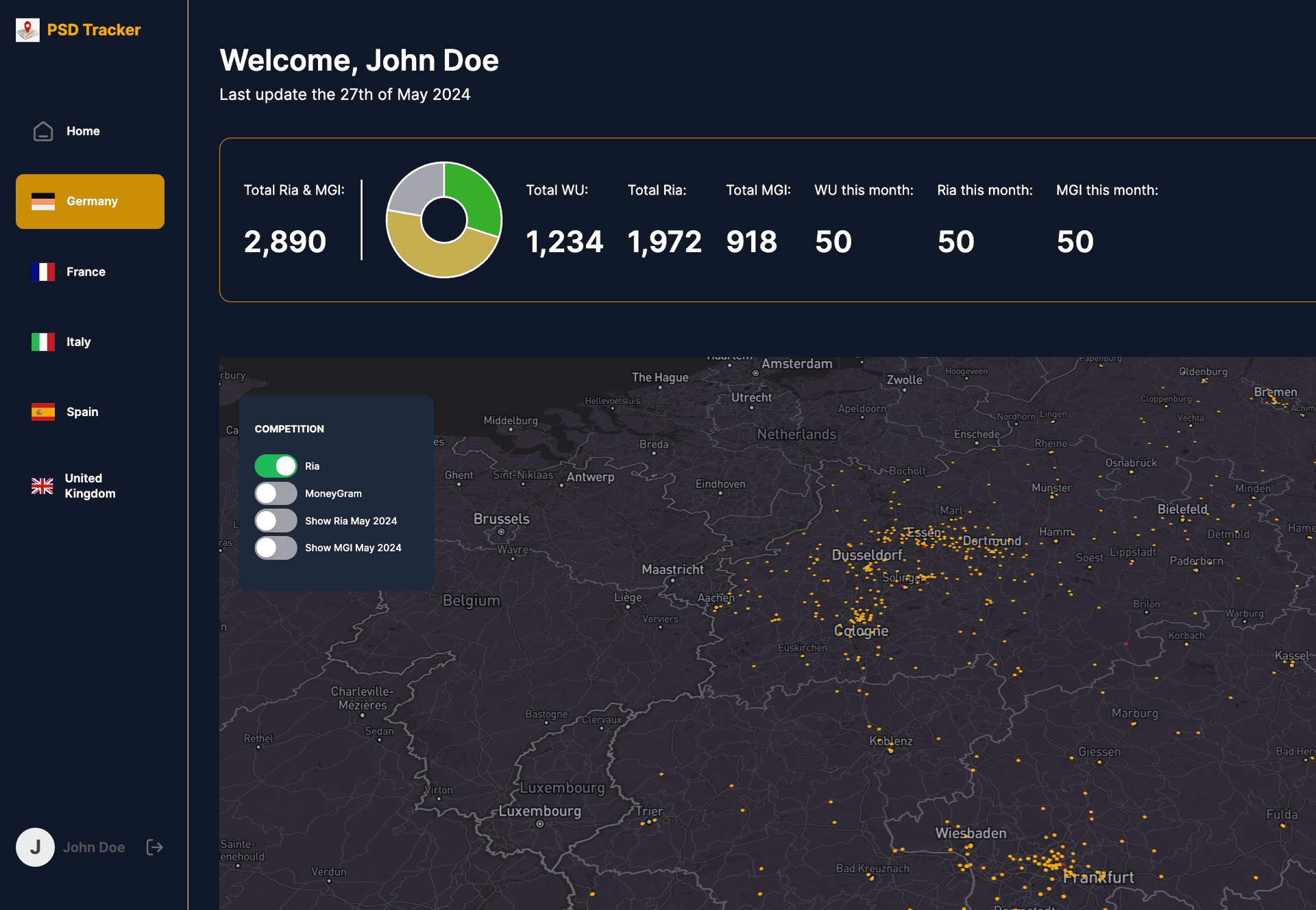The width and height of the screenshot is (1316, 910).
Task: Click the Total WU value 1,234
Action: point(565,242)
